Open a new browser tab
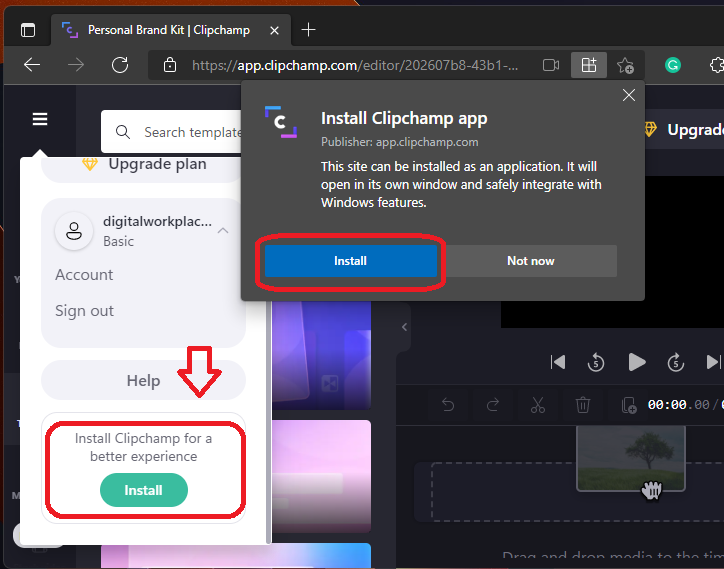 pos(308,30)
